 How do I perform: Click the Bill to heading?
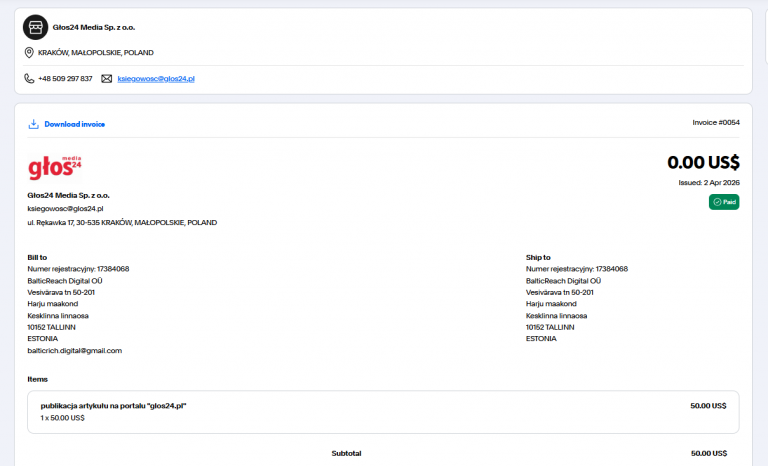37,257
